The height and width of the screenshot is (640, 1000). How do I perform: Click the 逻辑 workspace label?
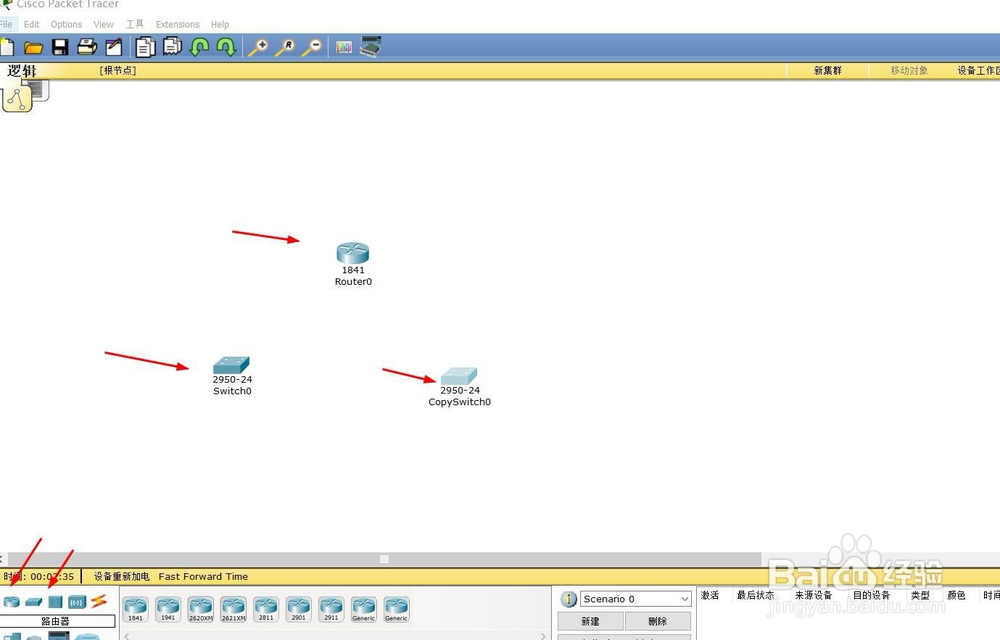click(x=22, y=71)
